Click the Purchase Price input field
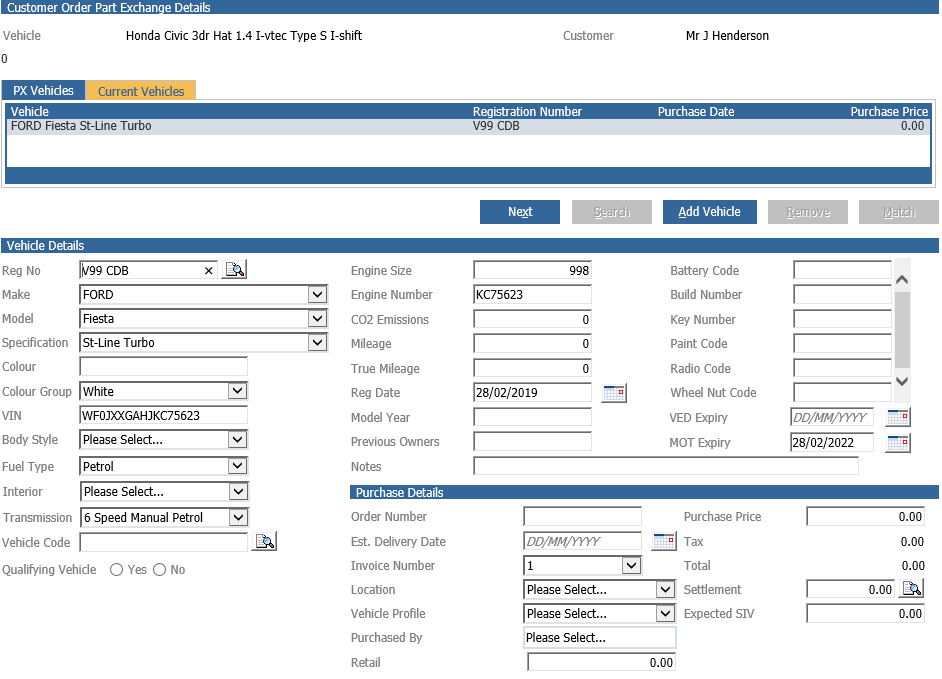942x679 pixels. (865, 517)
